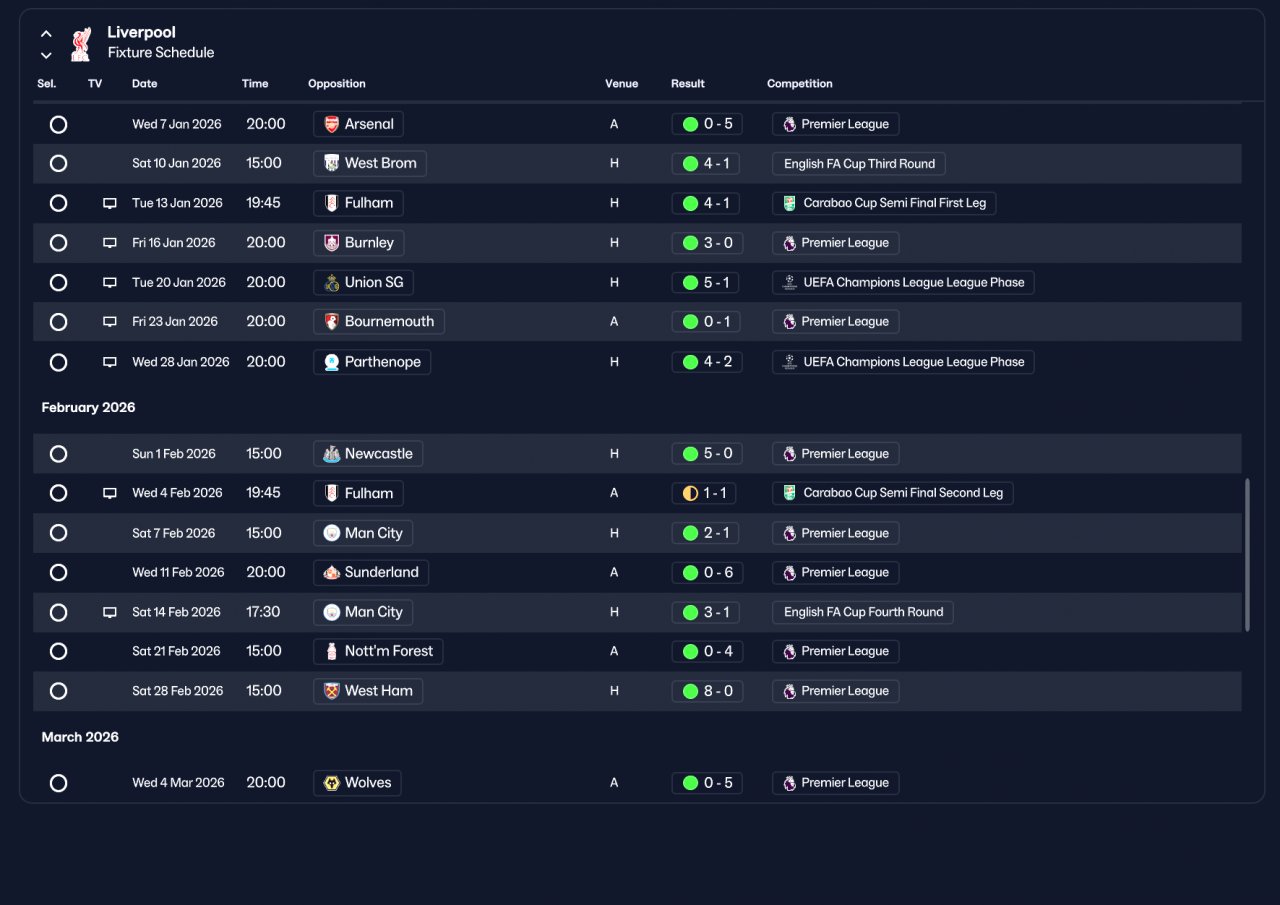Click TV icon on Burnley row
This screenshot has height=905, width=1280.
click(110, 243)
